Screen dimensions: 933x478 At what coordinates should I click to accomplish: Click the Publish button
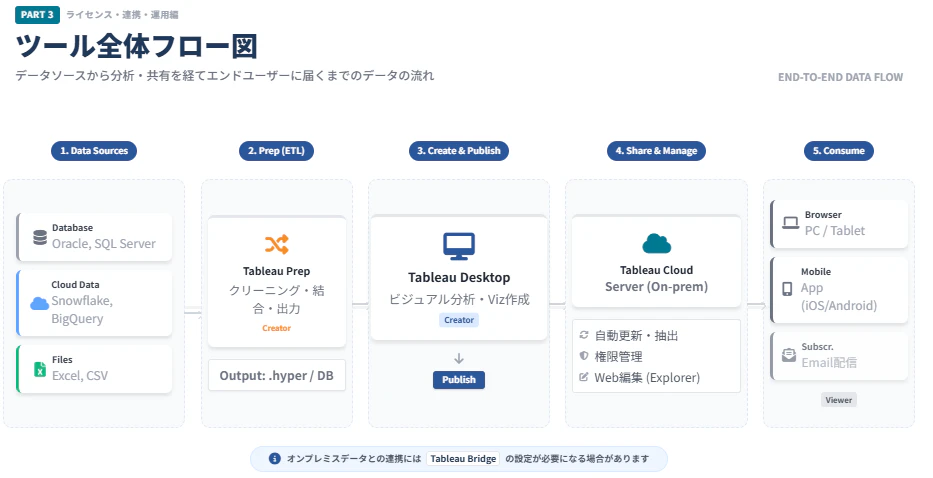point(459,380)
